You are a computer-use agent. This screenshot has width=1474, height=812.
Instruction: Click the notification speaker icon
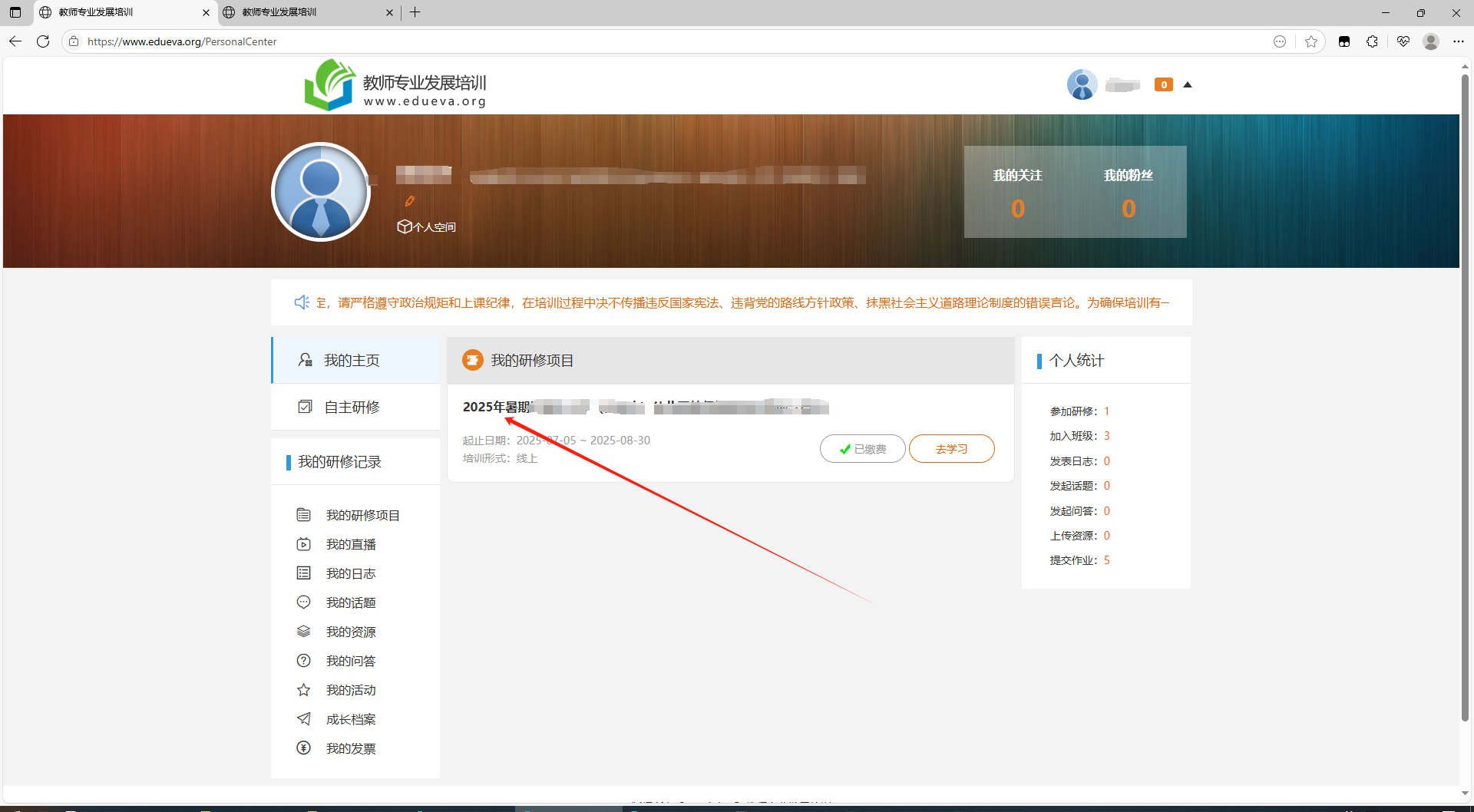pyautogui.click(x=302, y=302)
